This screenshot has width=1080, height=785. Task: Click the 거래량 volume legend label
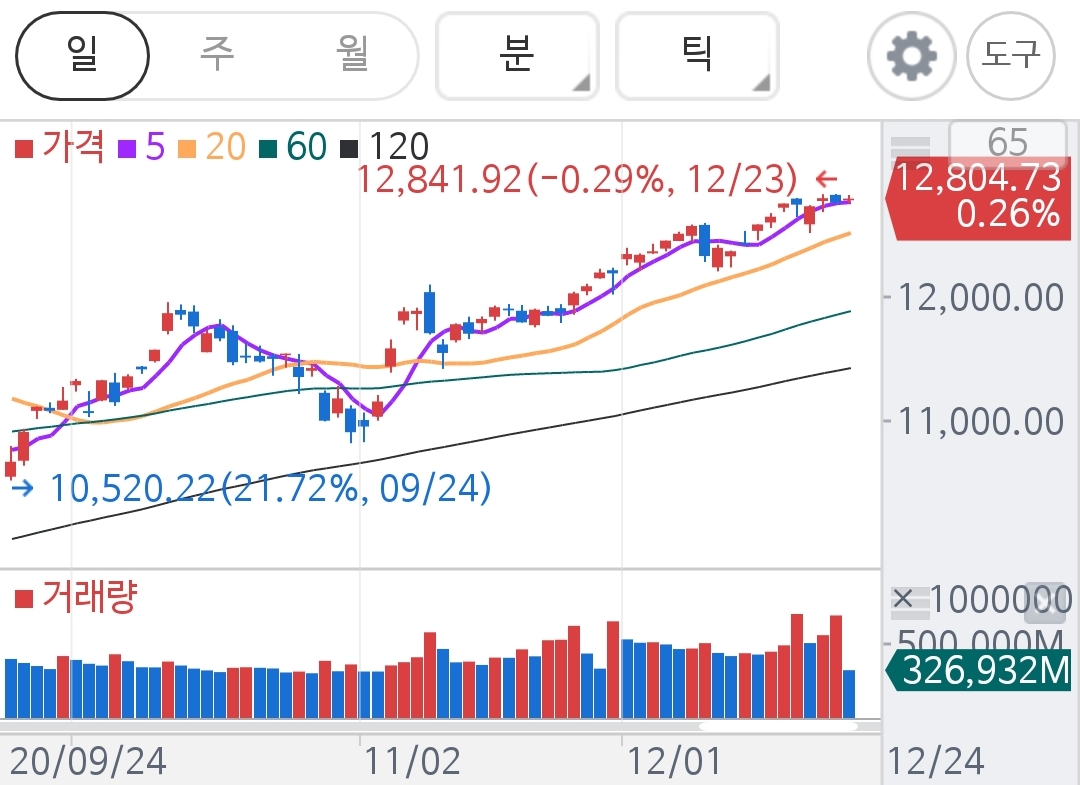click(90, 596)
